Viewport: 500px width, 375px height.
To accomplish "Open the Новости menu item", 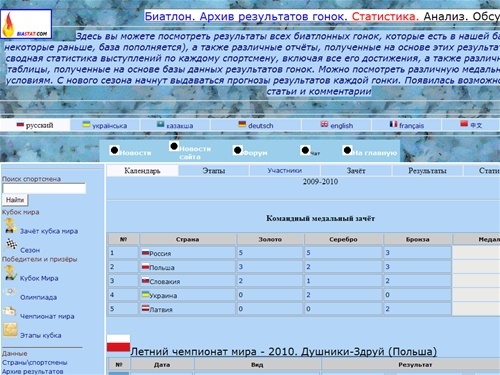I will pos(135,153).
